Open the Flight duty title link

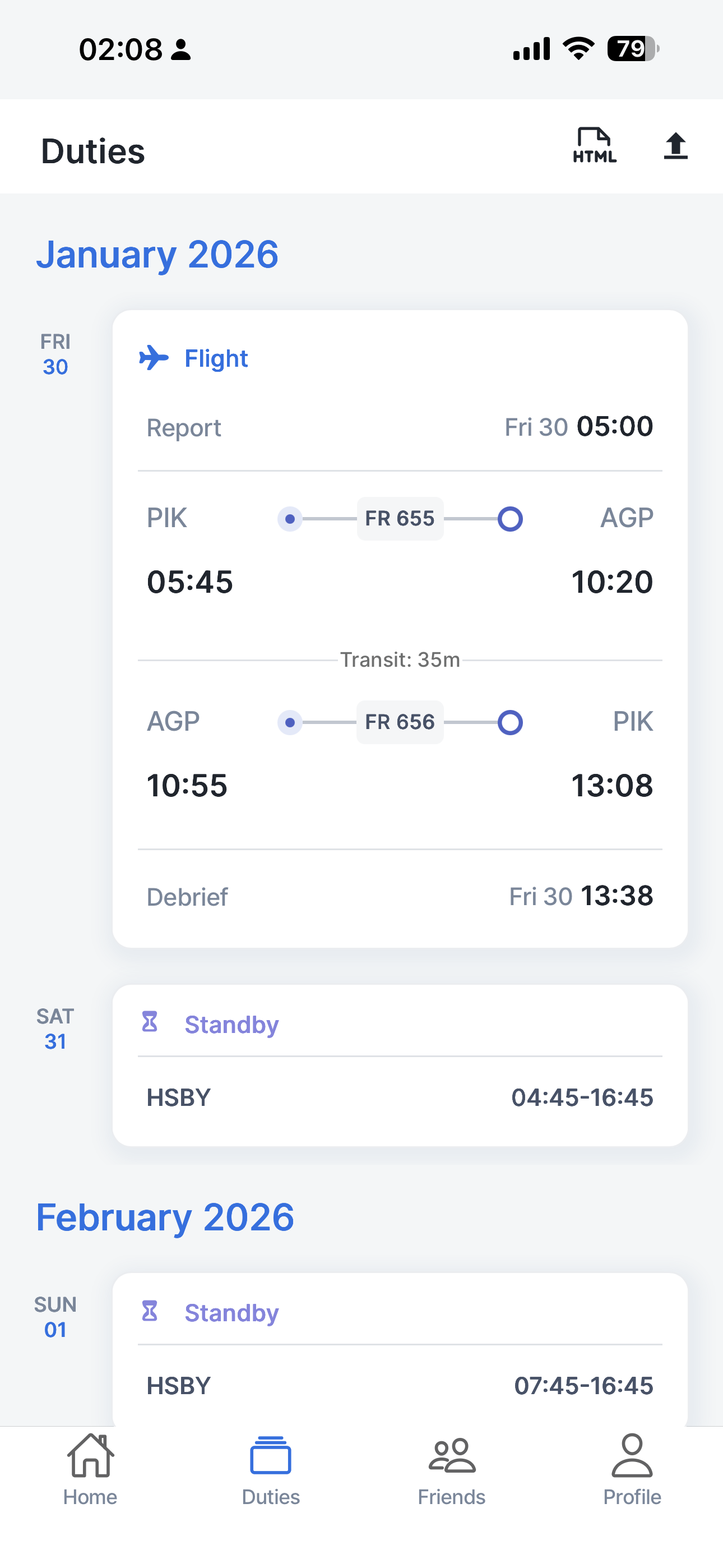coord(216,358)
